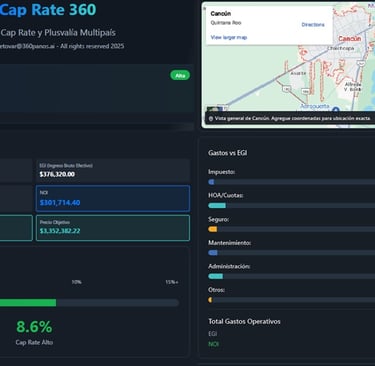Click the Total Gastos Operativos heading
The width and height of the screenshot is (375, 366).
tap(244, 321)
